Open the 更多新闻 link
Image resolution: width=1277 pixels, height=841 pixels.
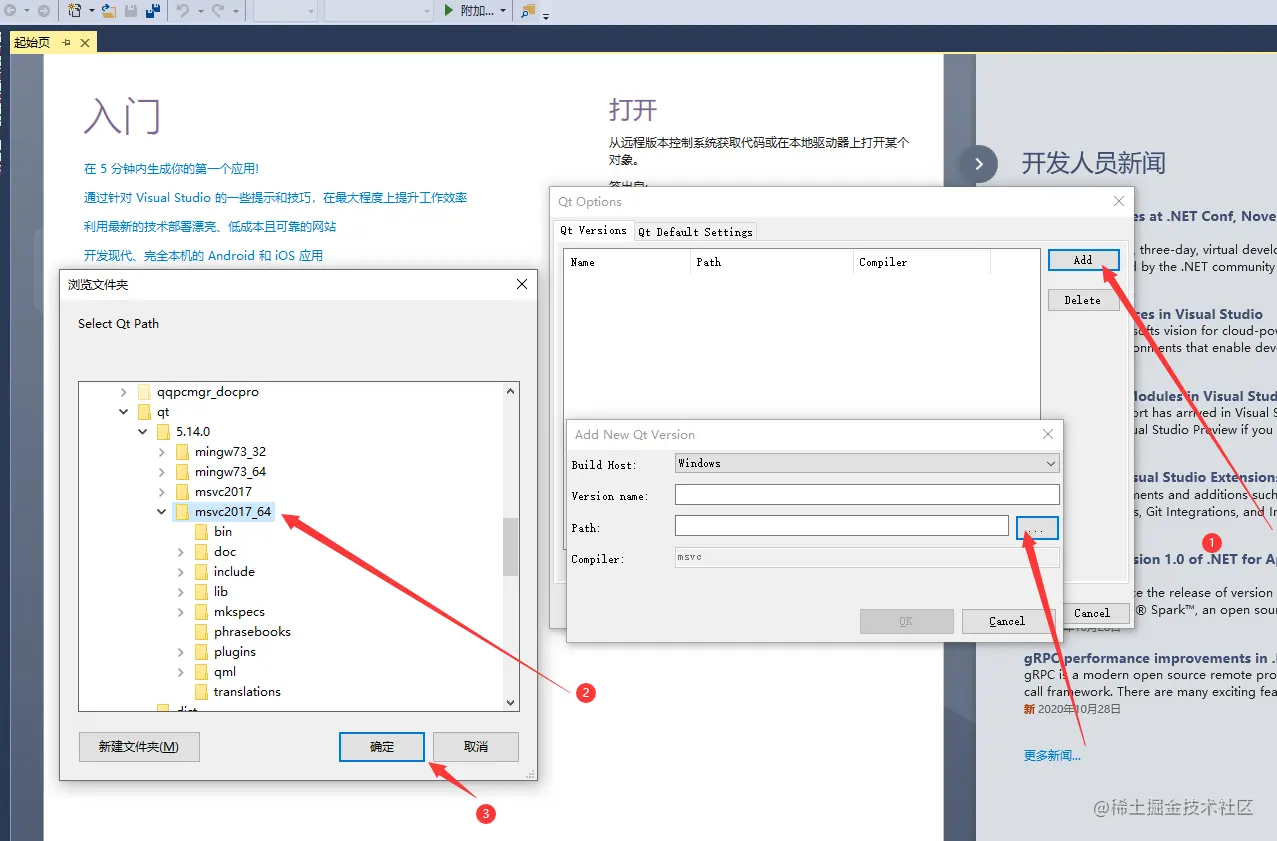click(1052, 756)
